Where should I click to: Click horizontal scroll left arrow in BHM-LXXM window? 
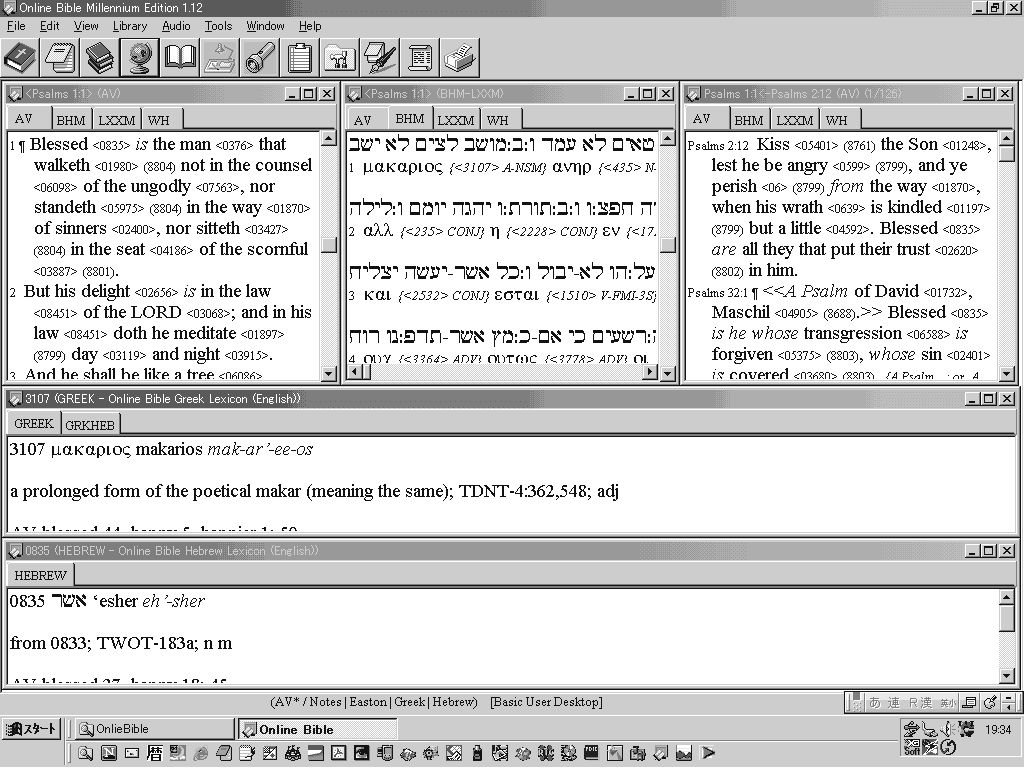(353, 372)
